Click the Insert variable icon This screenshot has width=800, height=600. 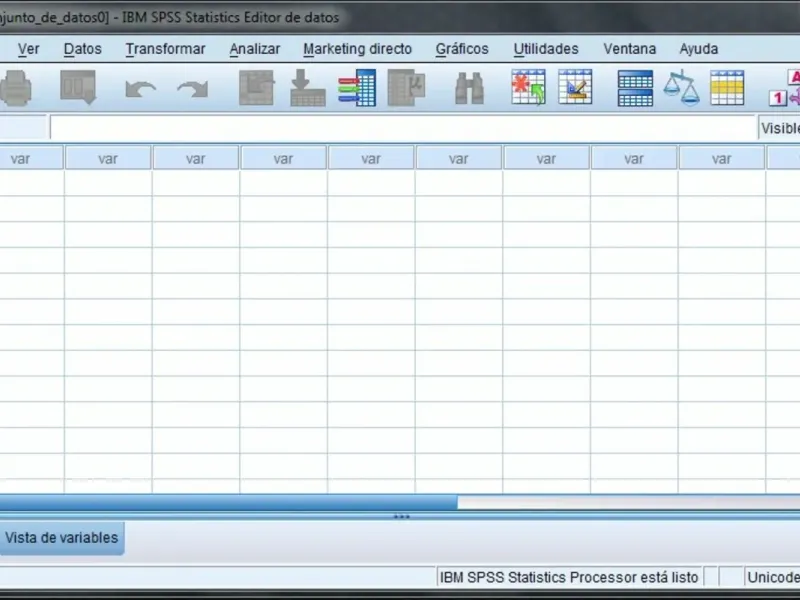(575, 87)
